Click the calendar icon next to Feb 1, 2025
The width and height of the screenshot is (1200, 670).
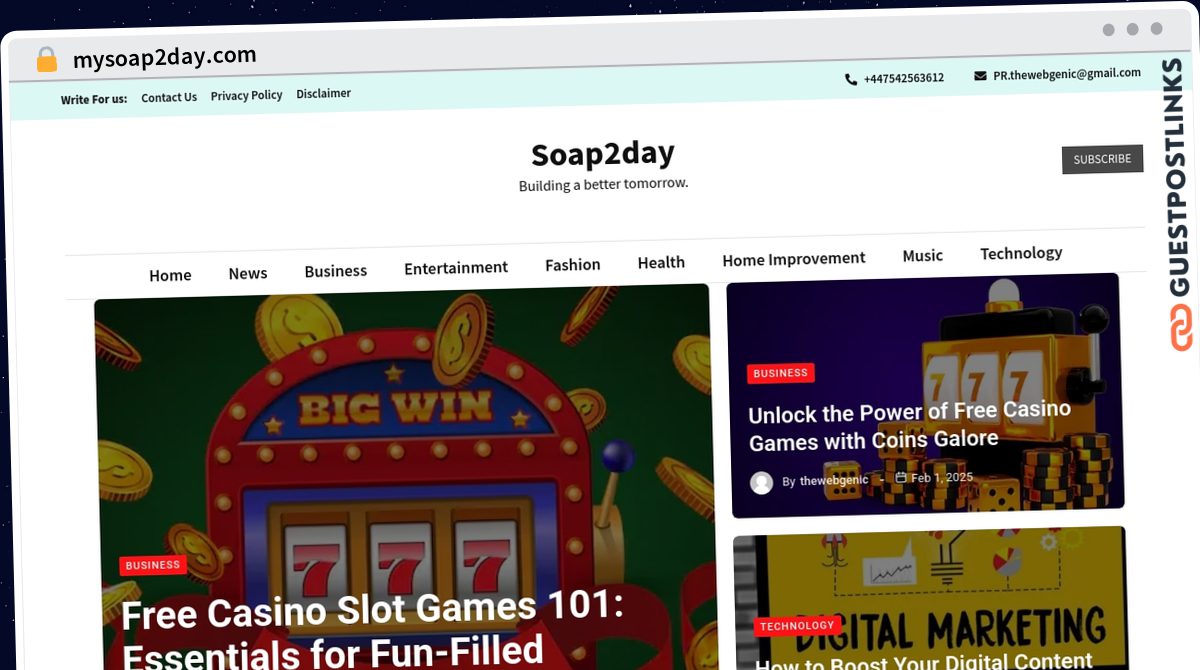(901, 478)
